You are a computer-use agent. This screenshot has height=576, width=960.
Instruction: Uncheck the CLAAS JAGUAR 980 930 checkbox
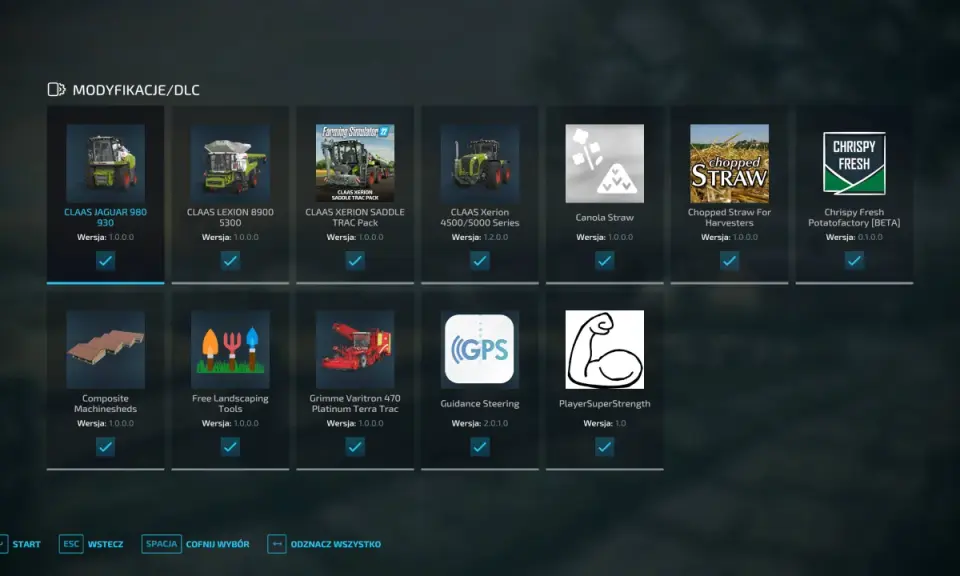tap(105, 261)
